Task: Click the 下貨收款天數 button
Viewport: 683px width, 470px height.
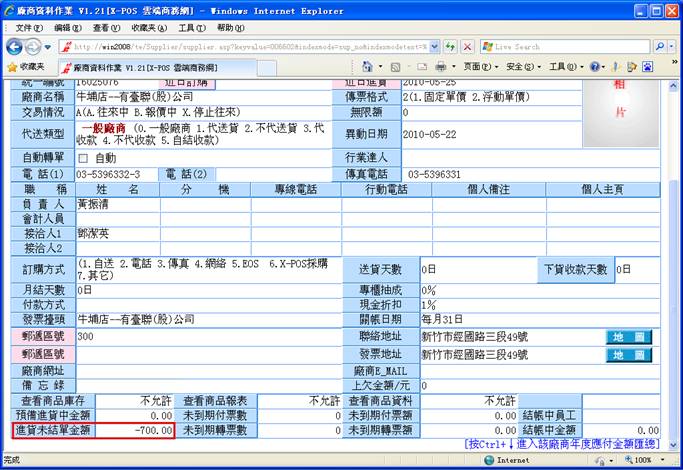Action: click(x=576, y=269)
